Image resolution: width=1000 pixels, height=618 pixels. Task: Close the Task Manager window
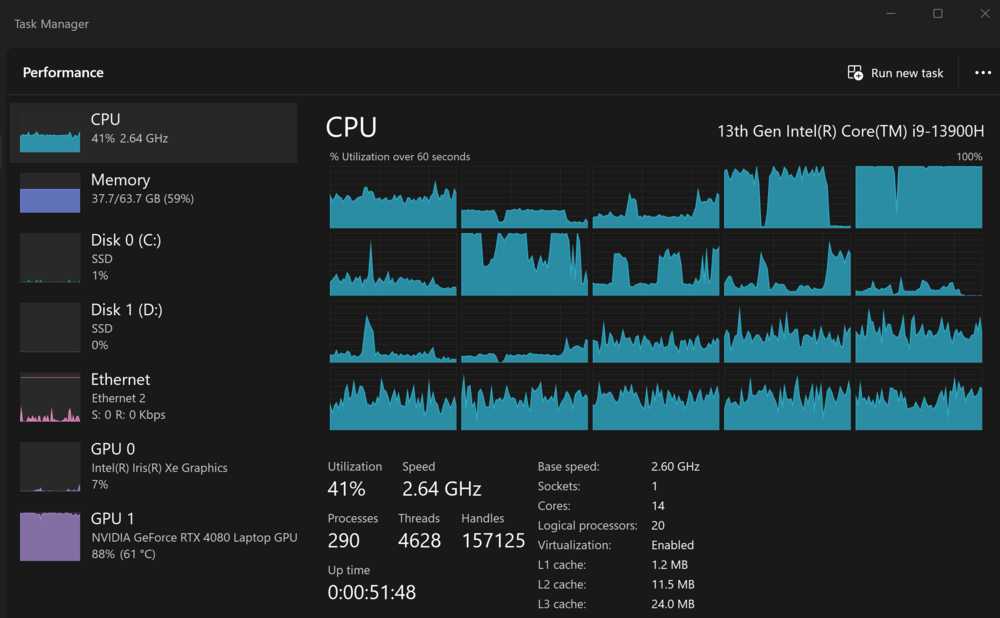(984, 13)
